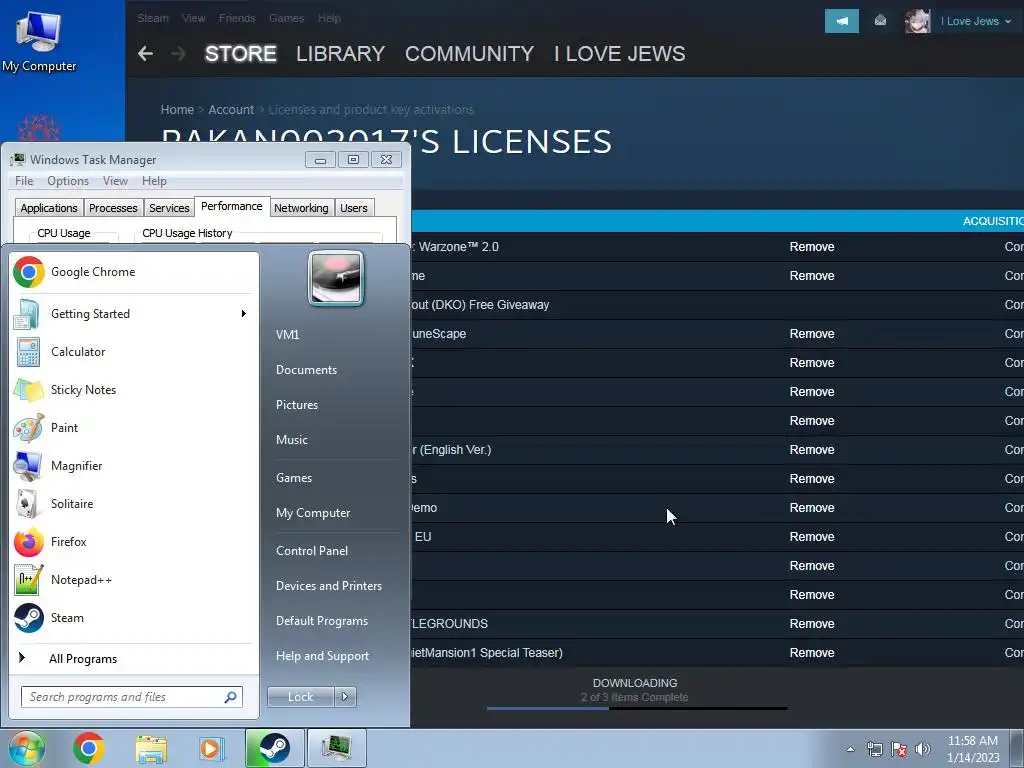The height and width of the screenshot is (768, 1024).
Task: Launch Firefox from the Start menu
Action: tap(133, 541)
